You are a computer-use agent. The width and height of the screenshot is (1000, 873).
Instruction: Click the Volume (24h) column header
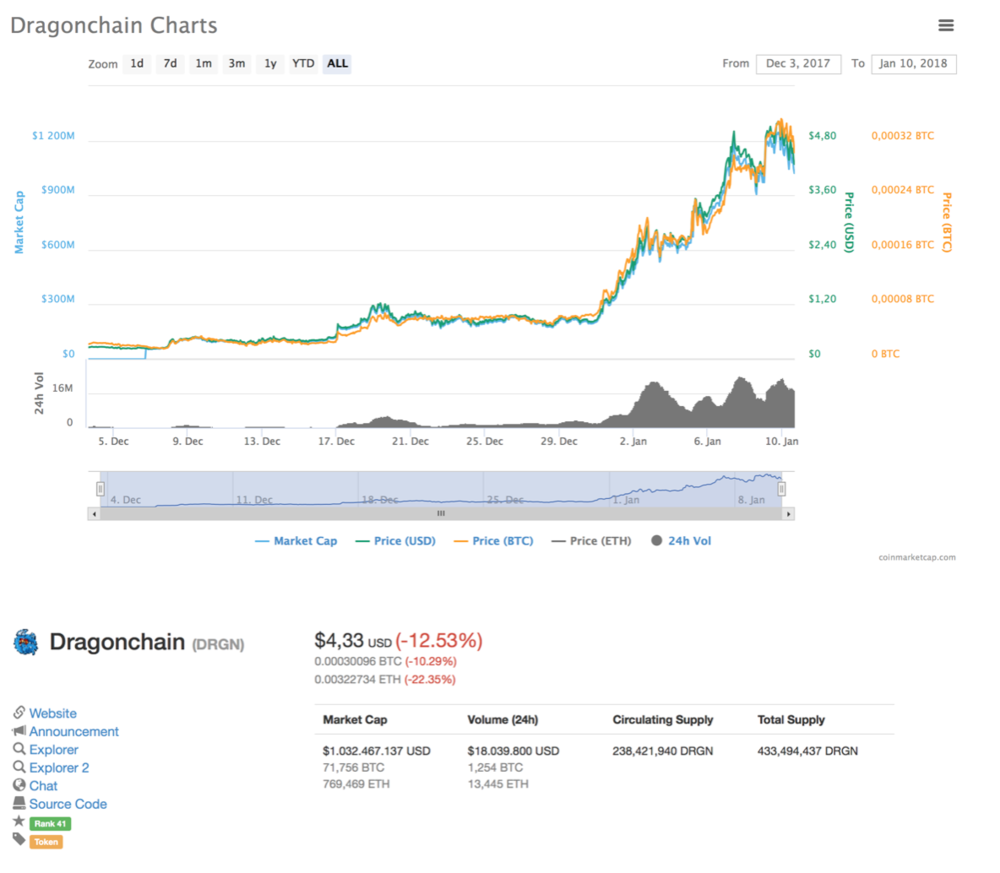click(x=503, y=719)
